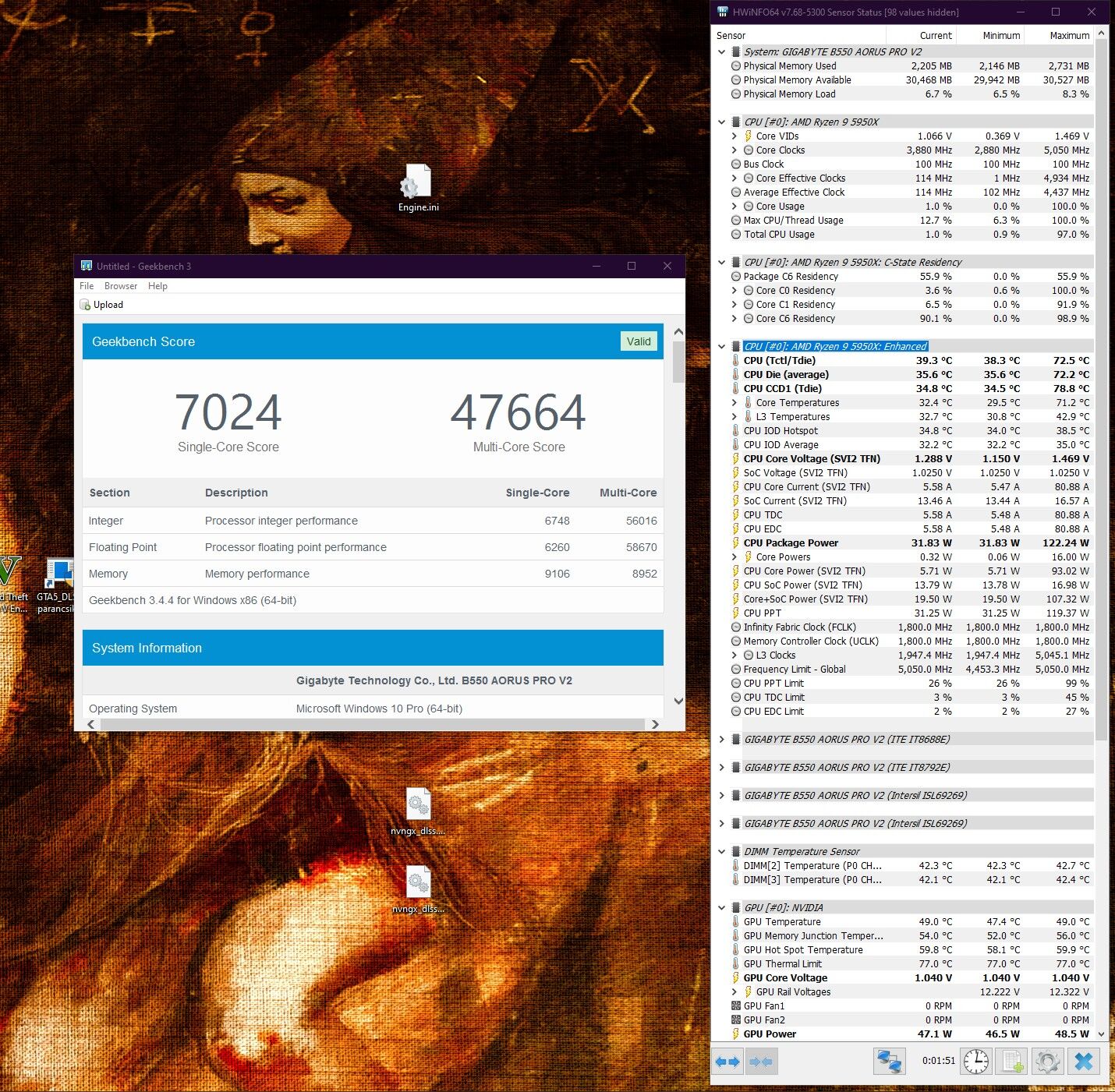1115x1092 pixels.
Task: Click lightning icon beside CPU Core Voltage (SVI2 TFN)
Action: click(x=735, y=459)
